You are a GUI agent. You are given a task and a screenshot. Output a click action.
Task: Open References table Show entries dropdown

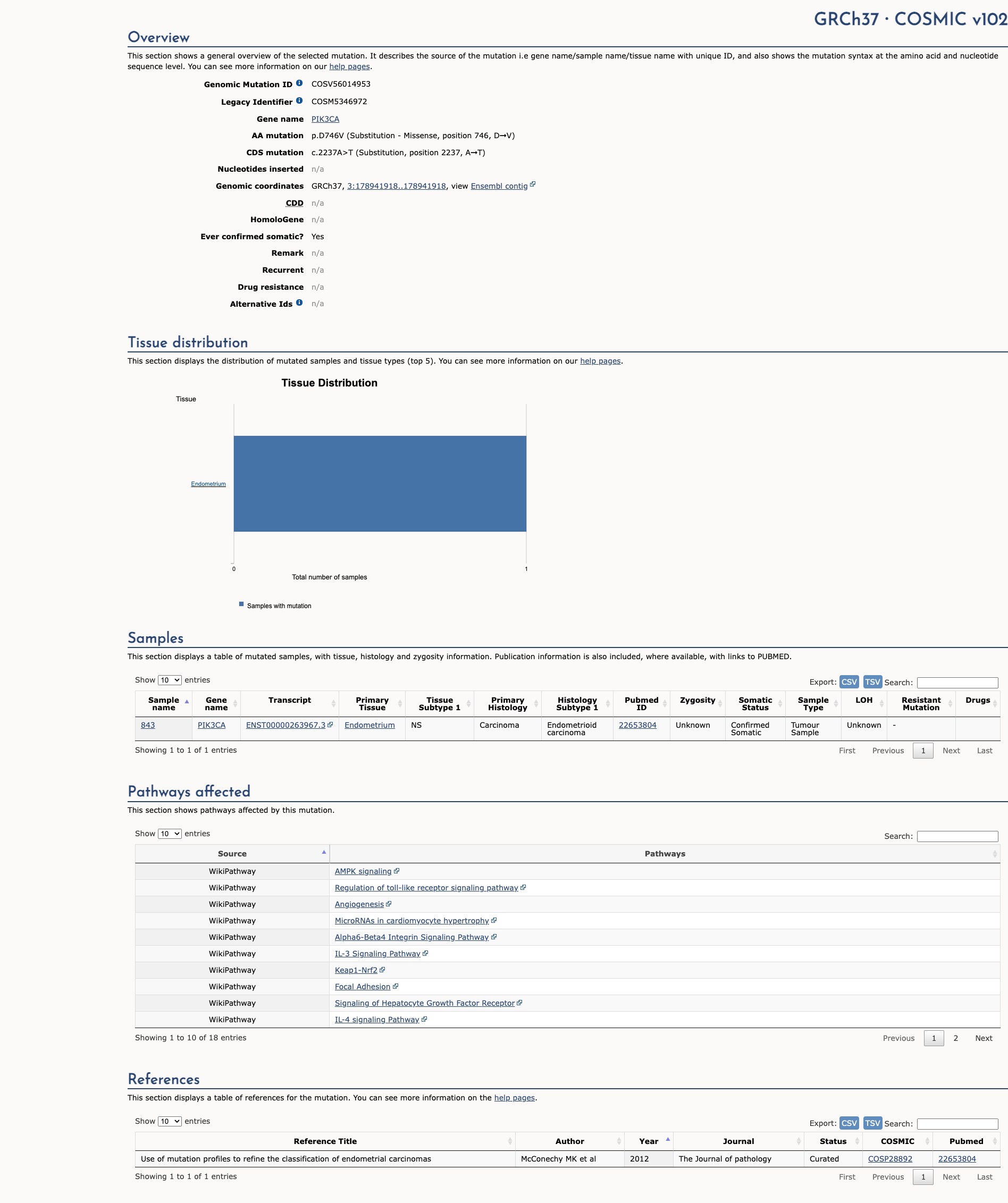pyautogui.click(x=170, y=1121)
